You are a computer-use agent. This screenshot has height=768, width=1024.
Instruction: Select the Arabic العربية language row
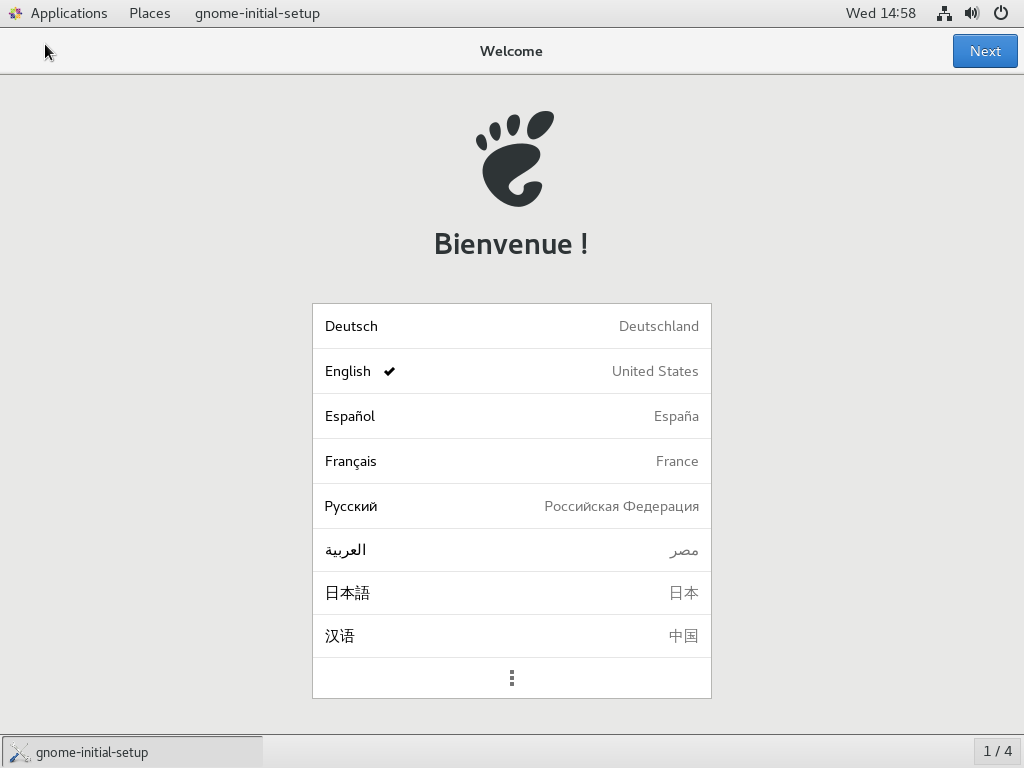[x=512, y=551]
